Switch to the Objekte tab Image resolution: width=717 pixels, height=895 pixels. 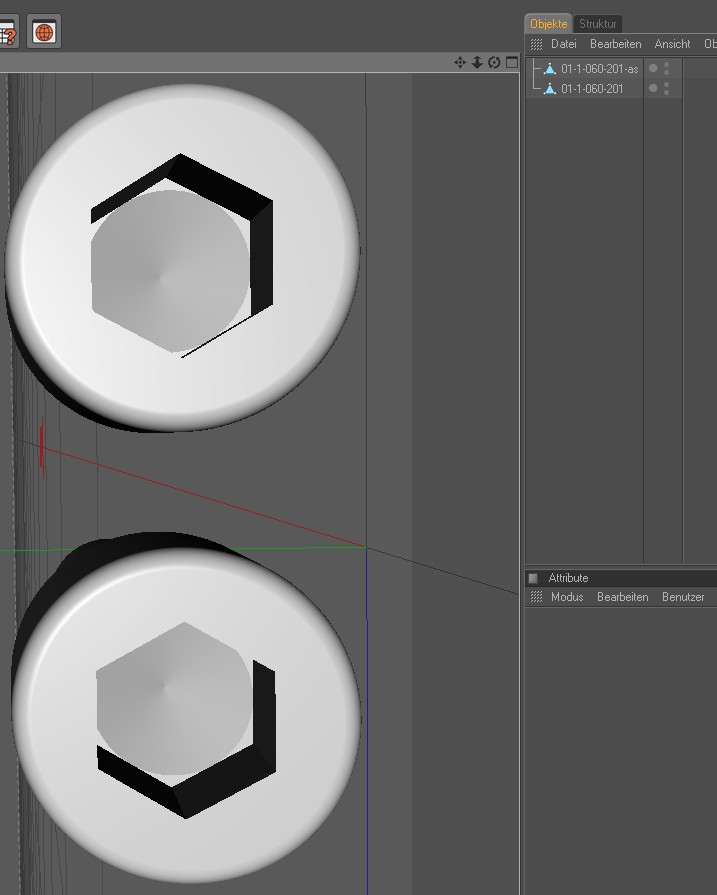(x=549, y=24)
